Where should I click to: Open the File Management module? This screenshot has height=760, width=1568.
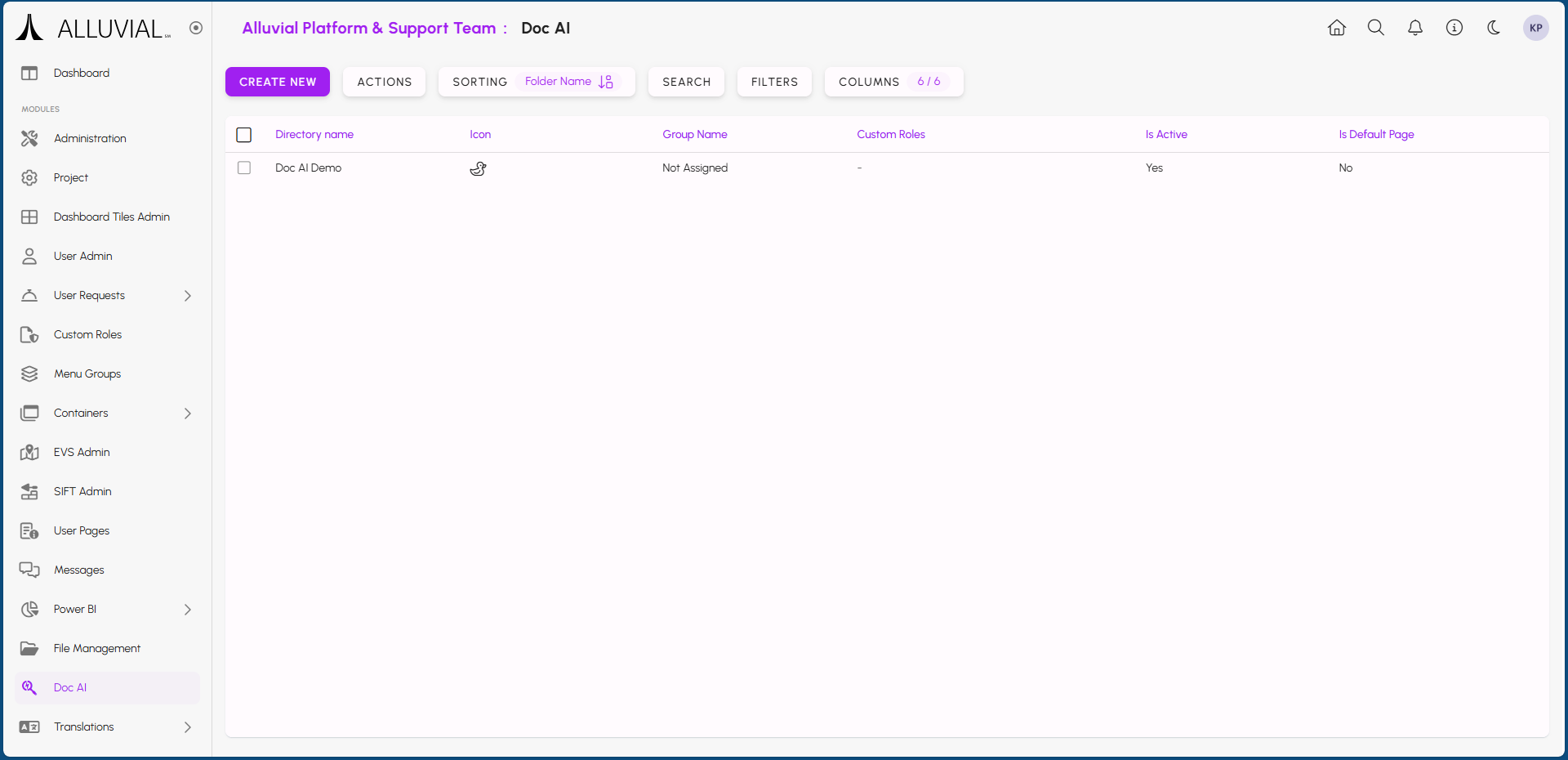click(96, 649)
